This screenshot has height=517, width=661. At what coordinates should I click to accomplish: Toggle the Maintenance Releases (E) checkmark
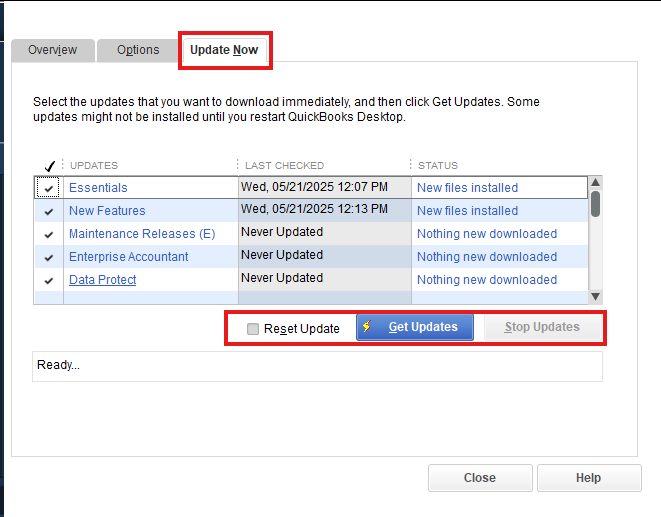coord(49,234)
